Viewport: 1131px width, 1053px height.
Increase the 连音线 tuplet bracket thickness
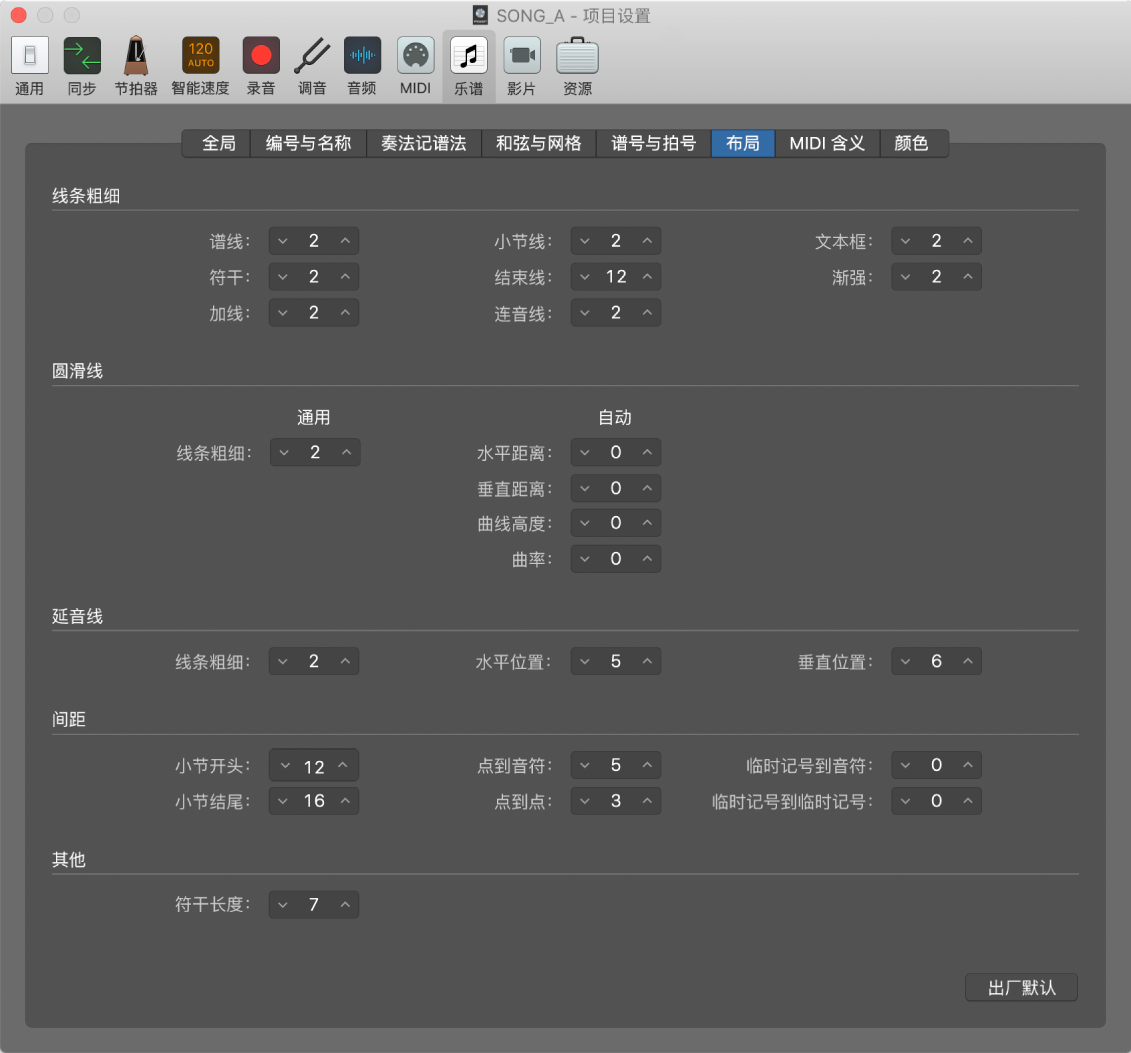pos(647,313)
